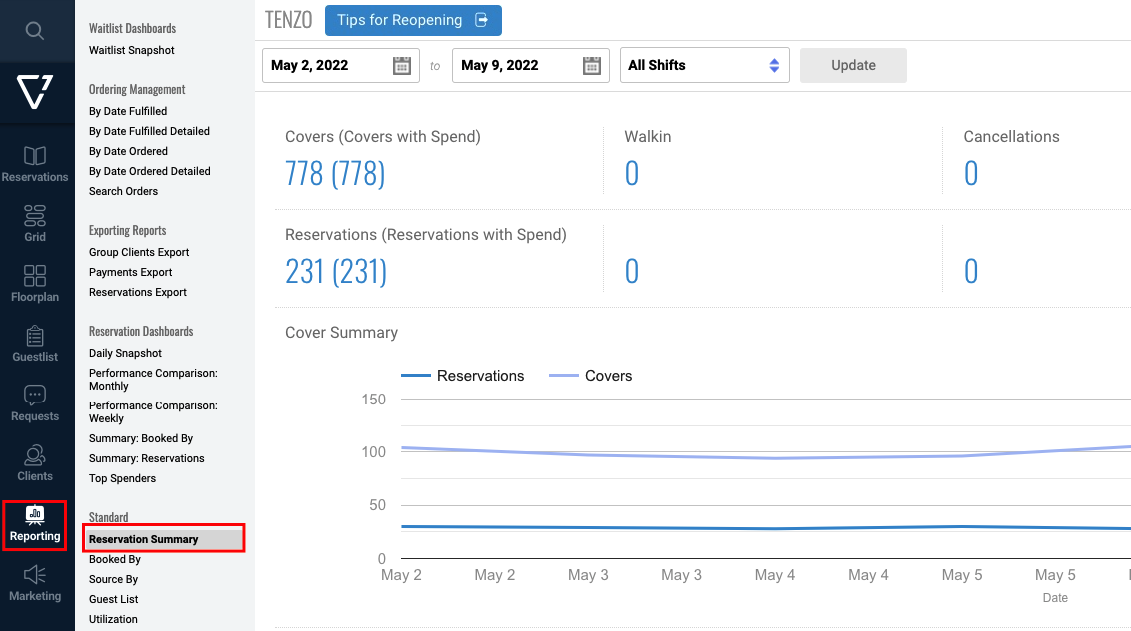Switch to the Floorplan icon

point(36,278)
